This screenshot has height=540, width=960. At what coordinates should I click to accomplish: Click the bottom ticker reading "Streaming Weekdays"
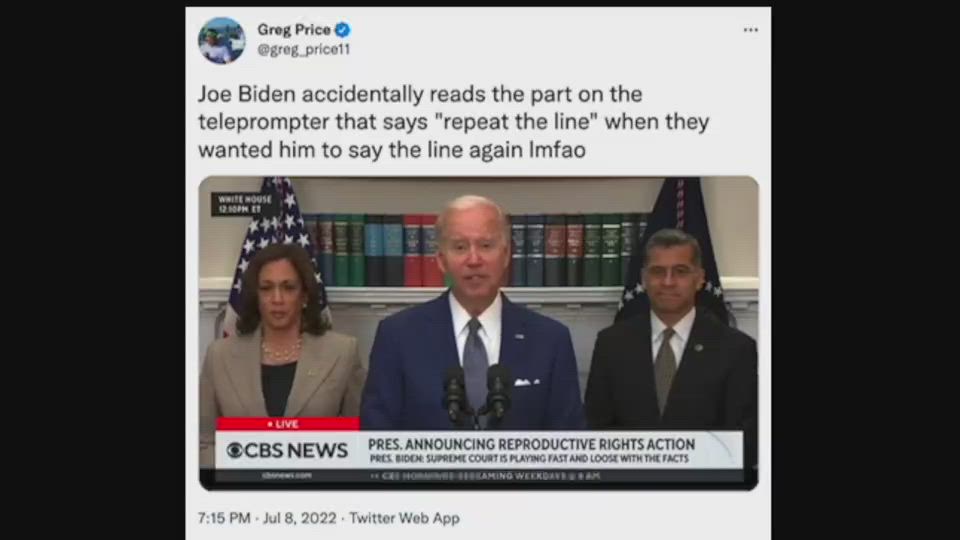pos(490,476)
